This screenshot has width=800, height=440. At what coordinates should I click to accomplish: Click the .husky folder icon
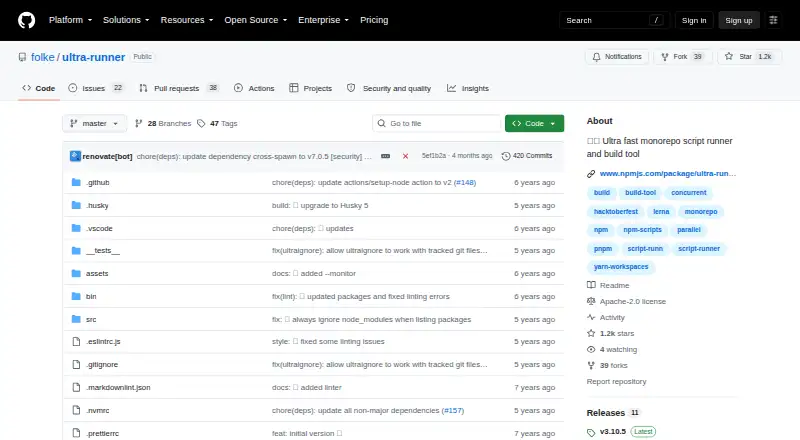[x=76, y=205]
